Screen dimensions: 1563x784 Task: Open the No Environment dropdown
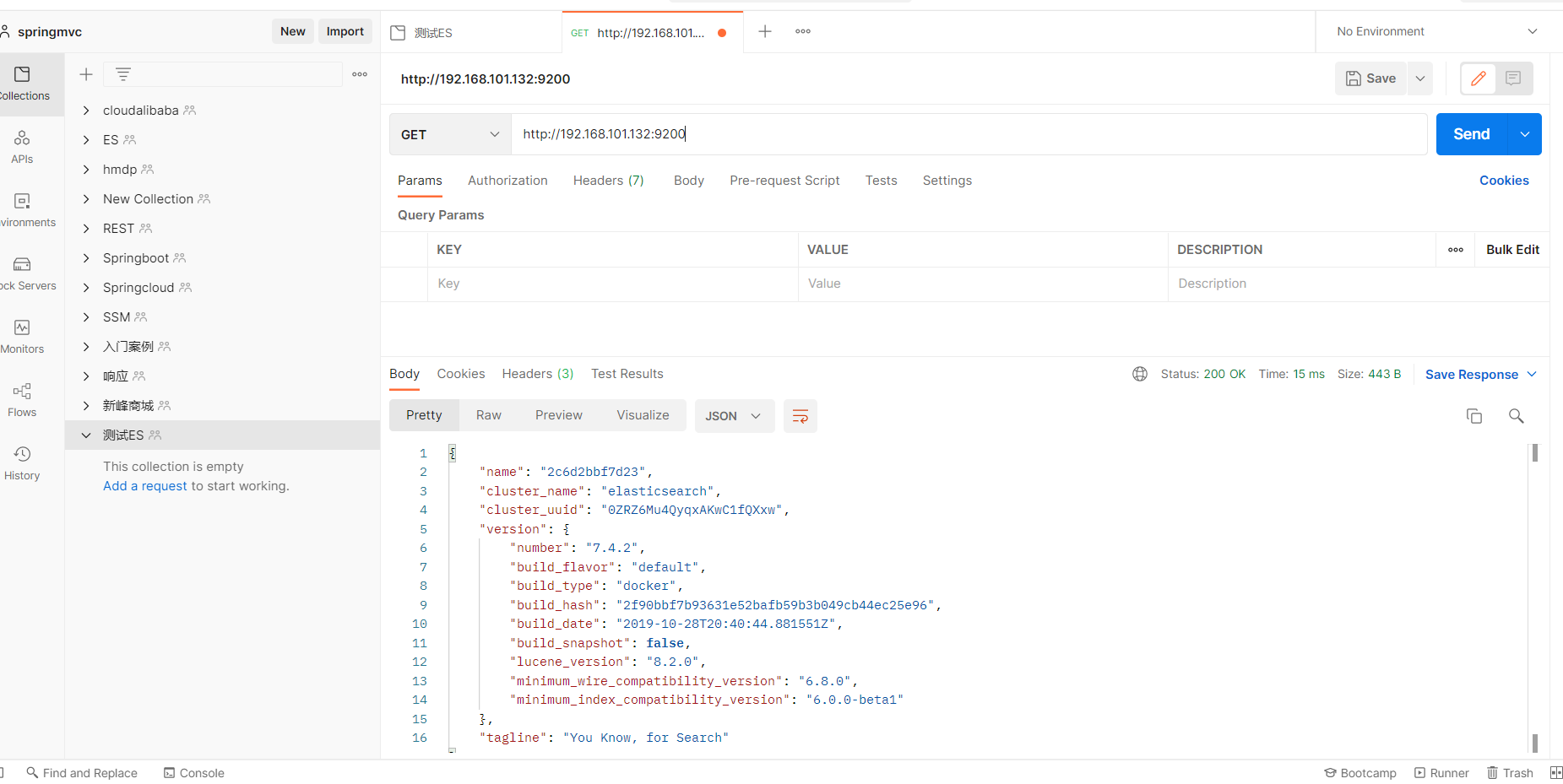tap(1436, 31)
